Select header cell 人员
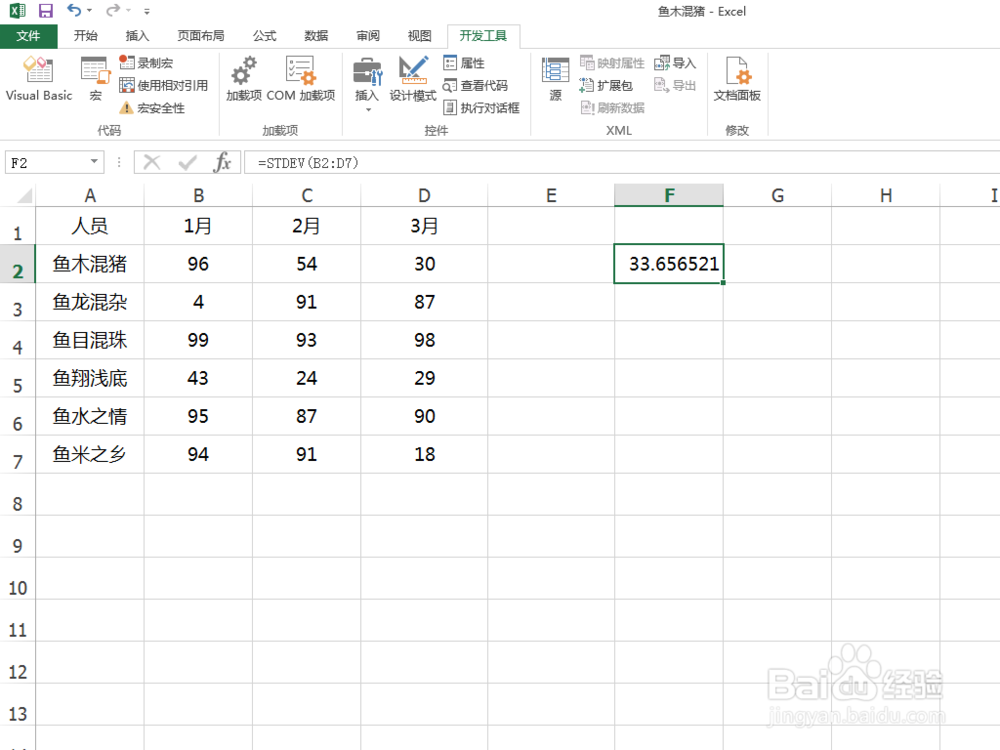 click(90, 226)
